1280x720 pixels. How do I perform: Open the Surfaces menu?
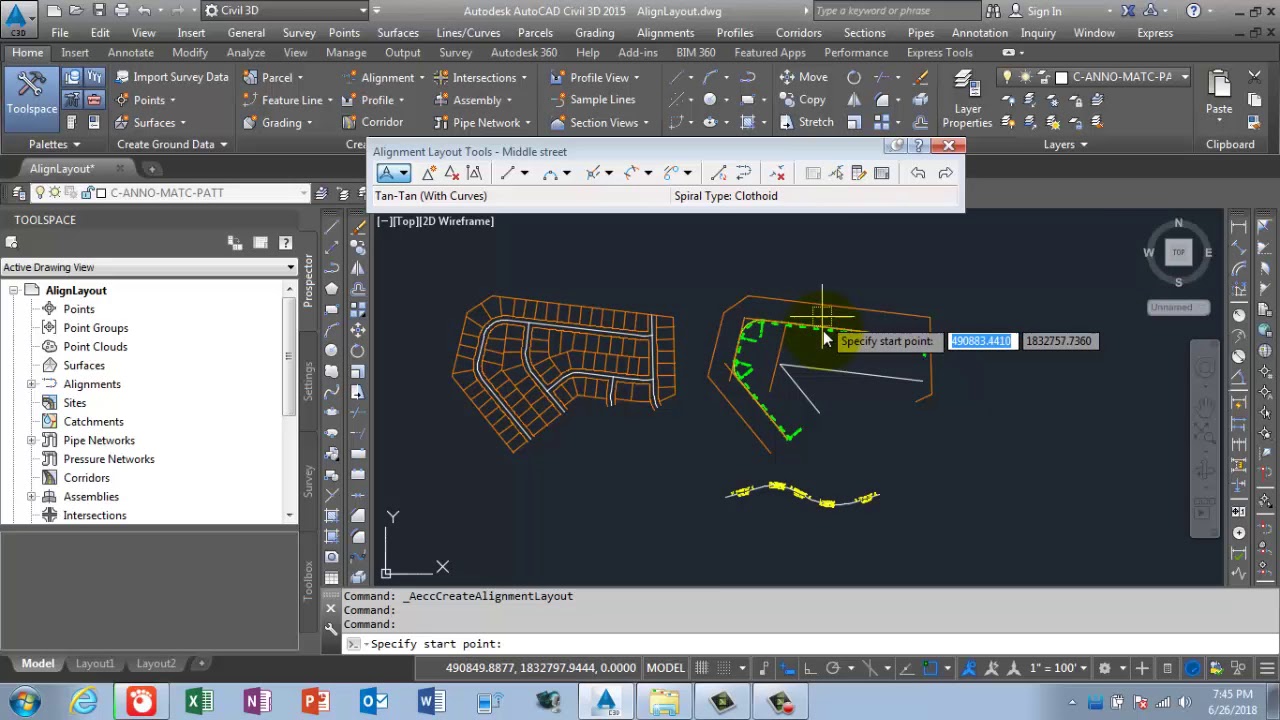[397, 33]
